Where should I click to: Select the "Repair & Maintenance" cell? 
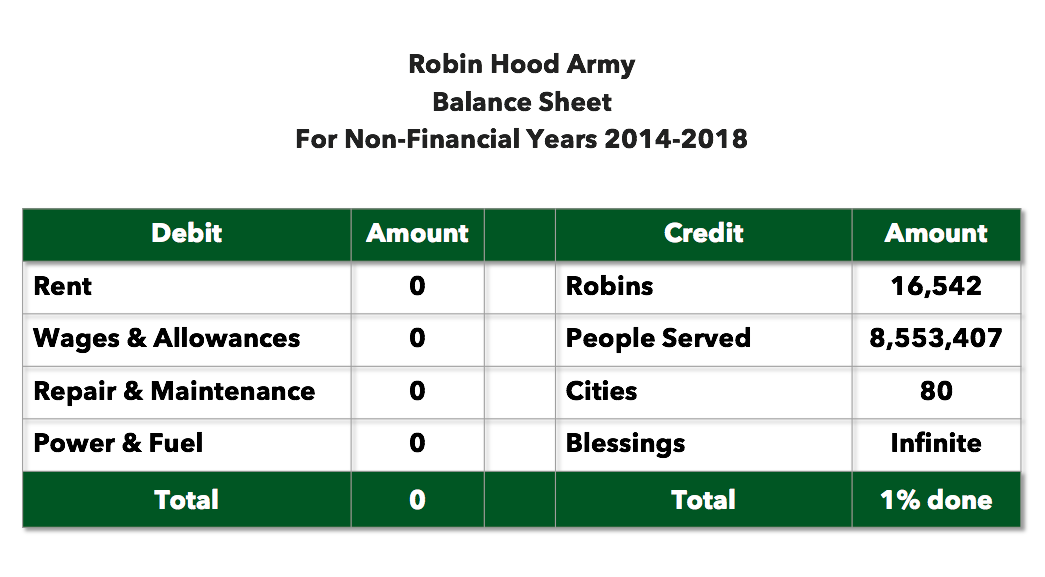click(174, 392)
